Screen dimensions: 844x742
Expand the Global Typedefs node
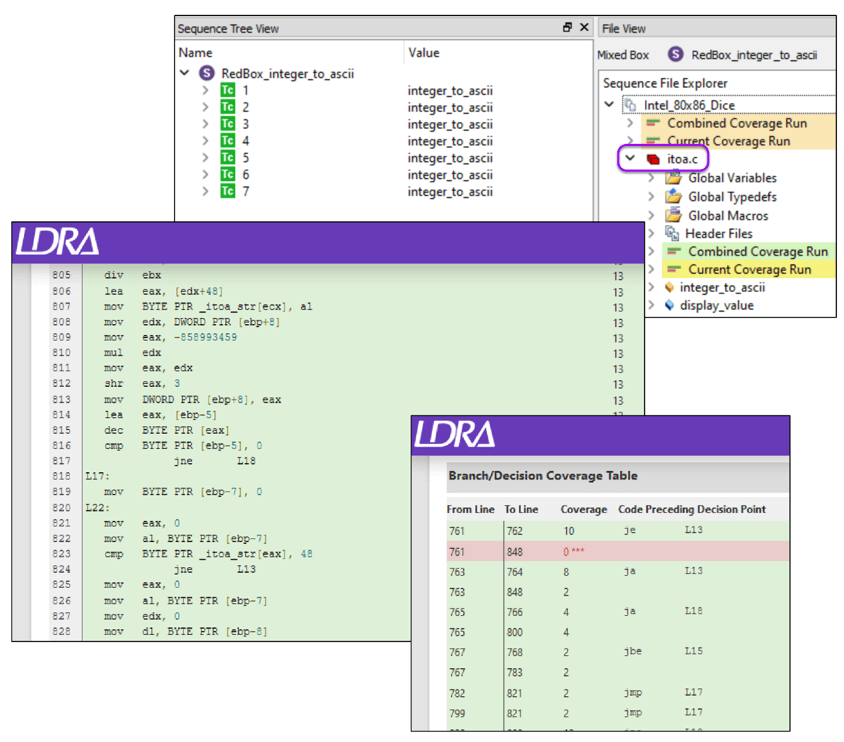651,196
